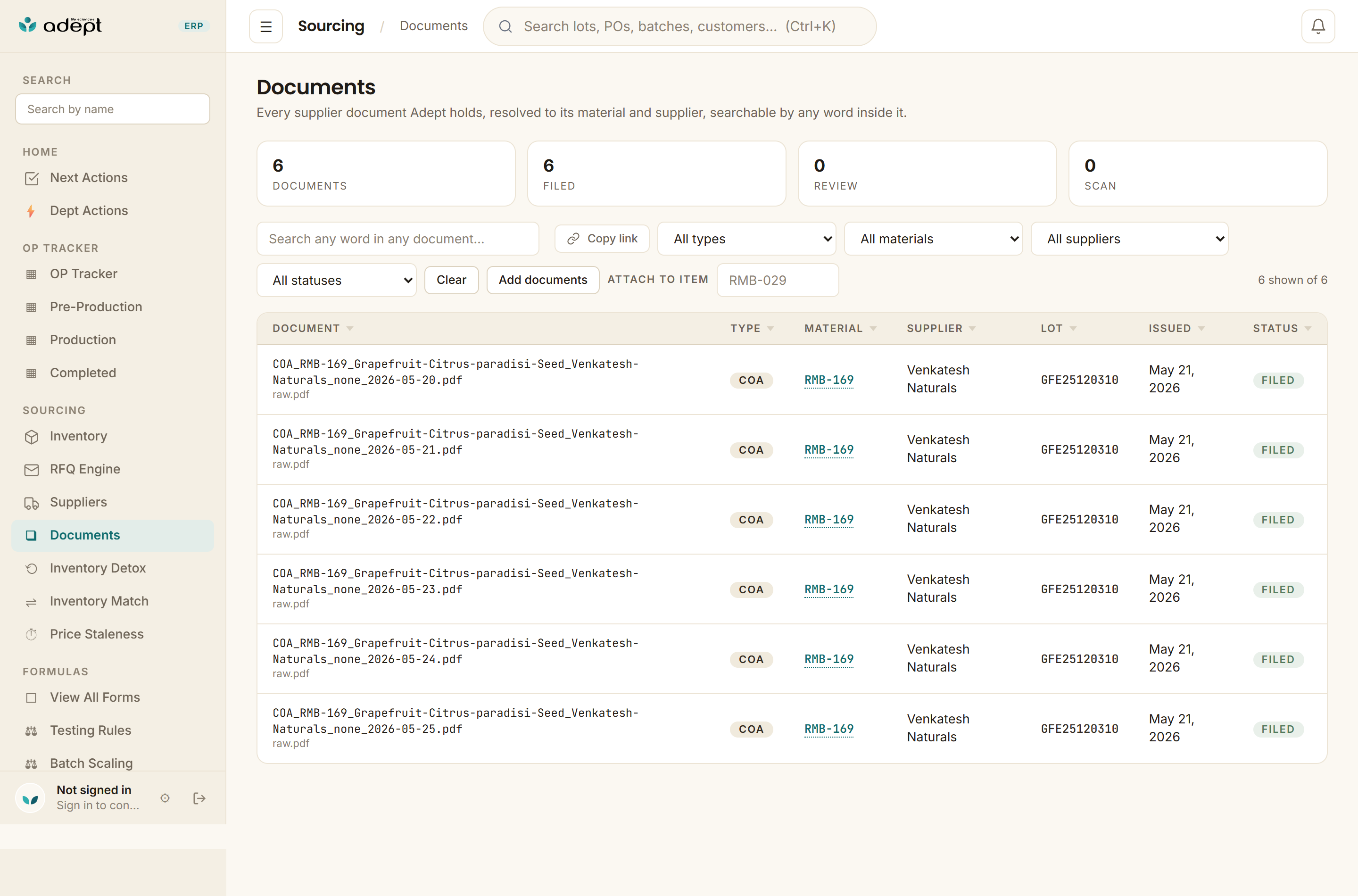The width and height of the screenshot is (1358, 896).
Task: Open the All types dropdown
Action: (x=746, y=239)
